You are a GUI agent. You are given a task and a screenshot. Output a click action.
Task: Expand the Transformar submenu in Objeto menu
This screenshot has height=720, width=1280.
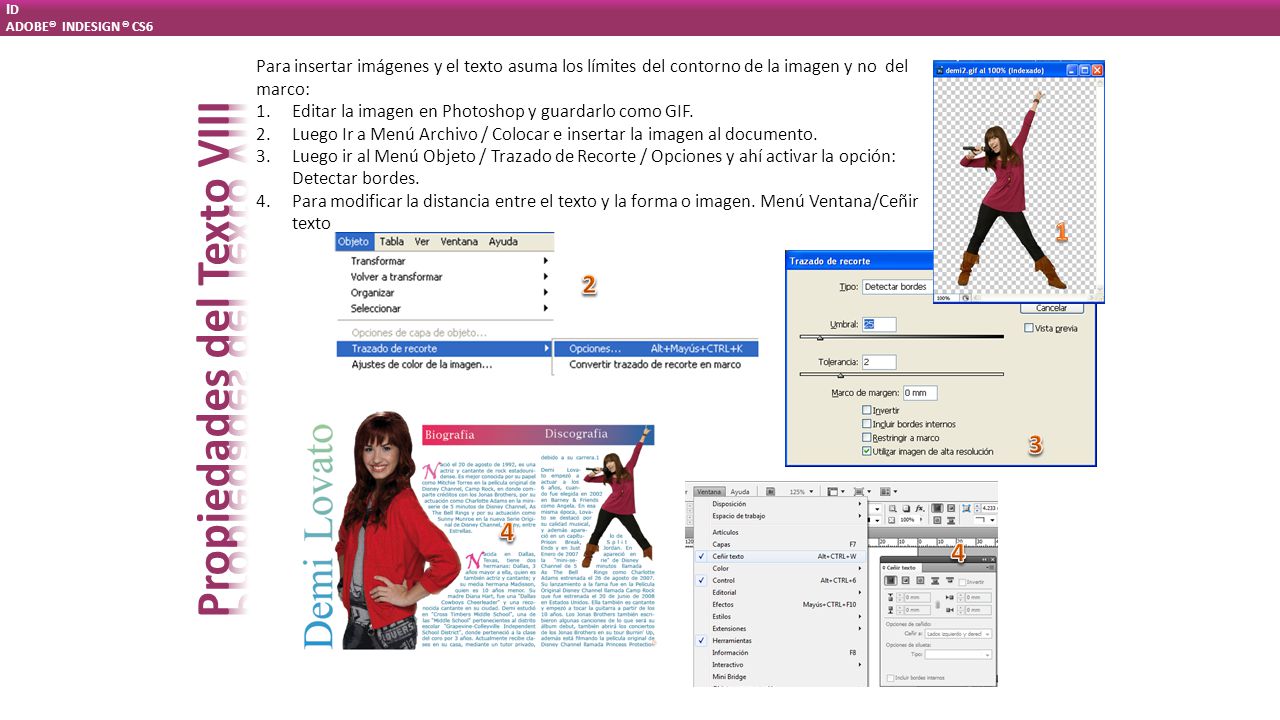[444, 261]
